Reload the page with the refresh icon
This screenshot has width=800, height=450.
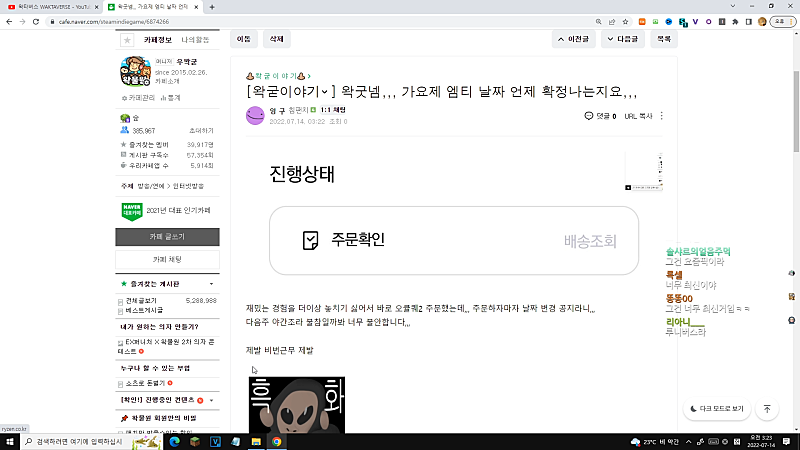36,22
